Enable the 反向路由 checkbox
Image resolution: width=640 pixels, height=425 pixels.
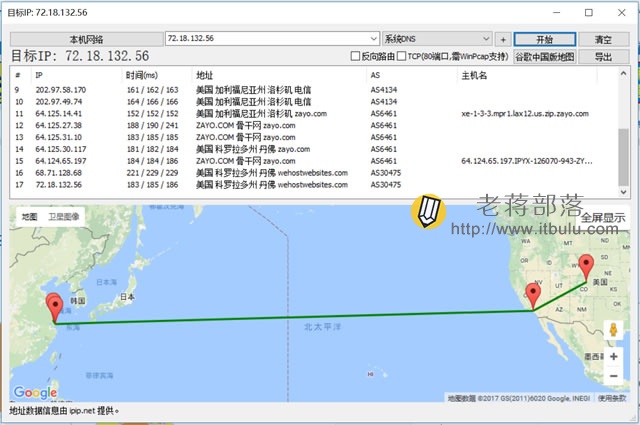[356, 56]
